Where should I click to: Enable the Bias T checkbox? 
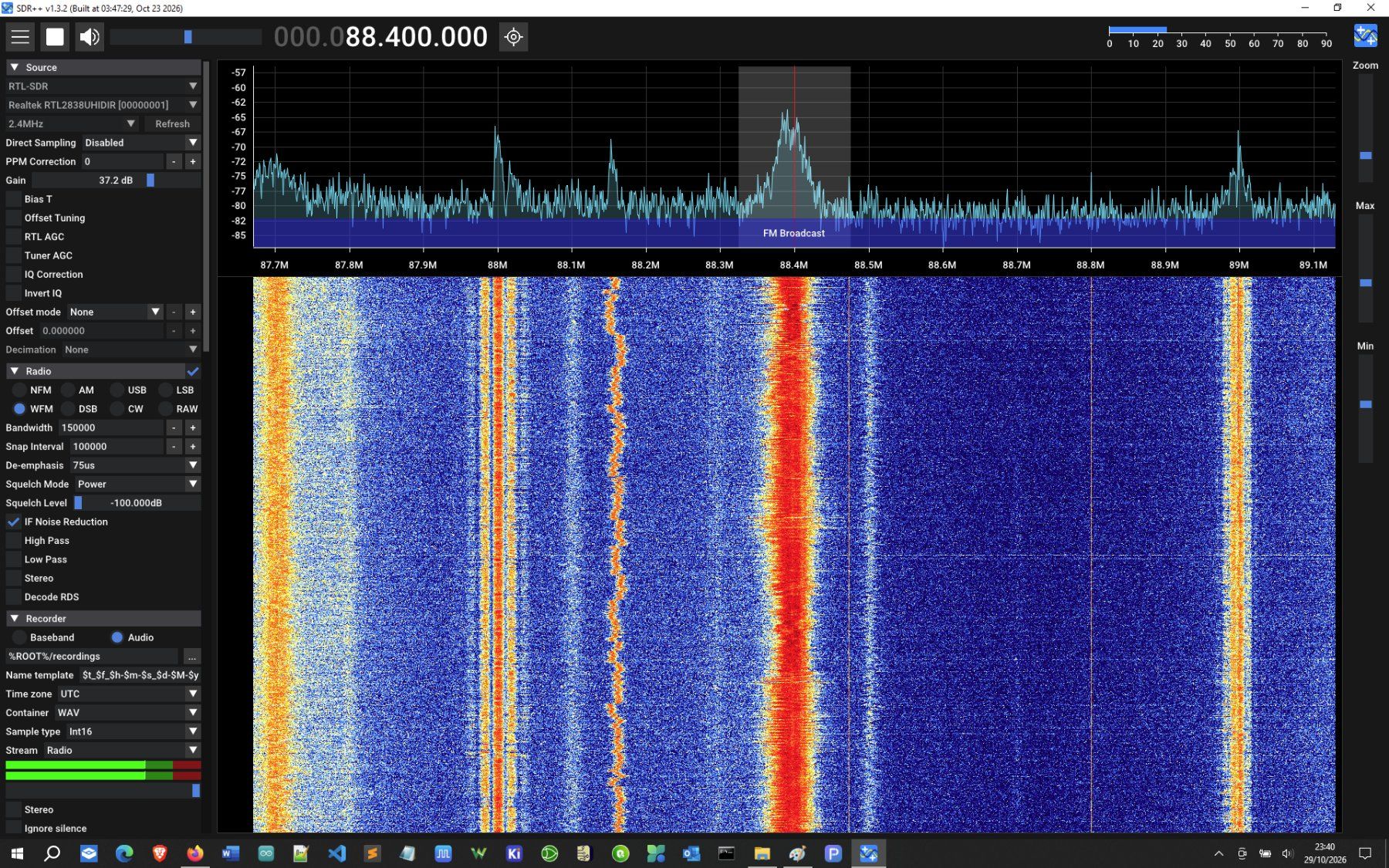click(13, 199)
